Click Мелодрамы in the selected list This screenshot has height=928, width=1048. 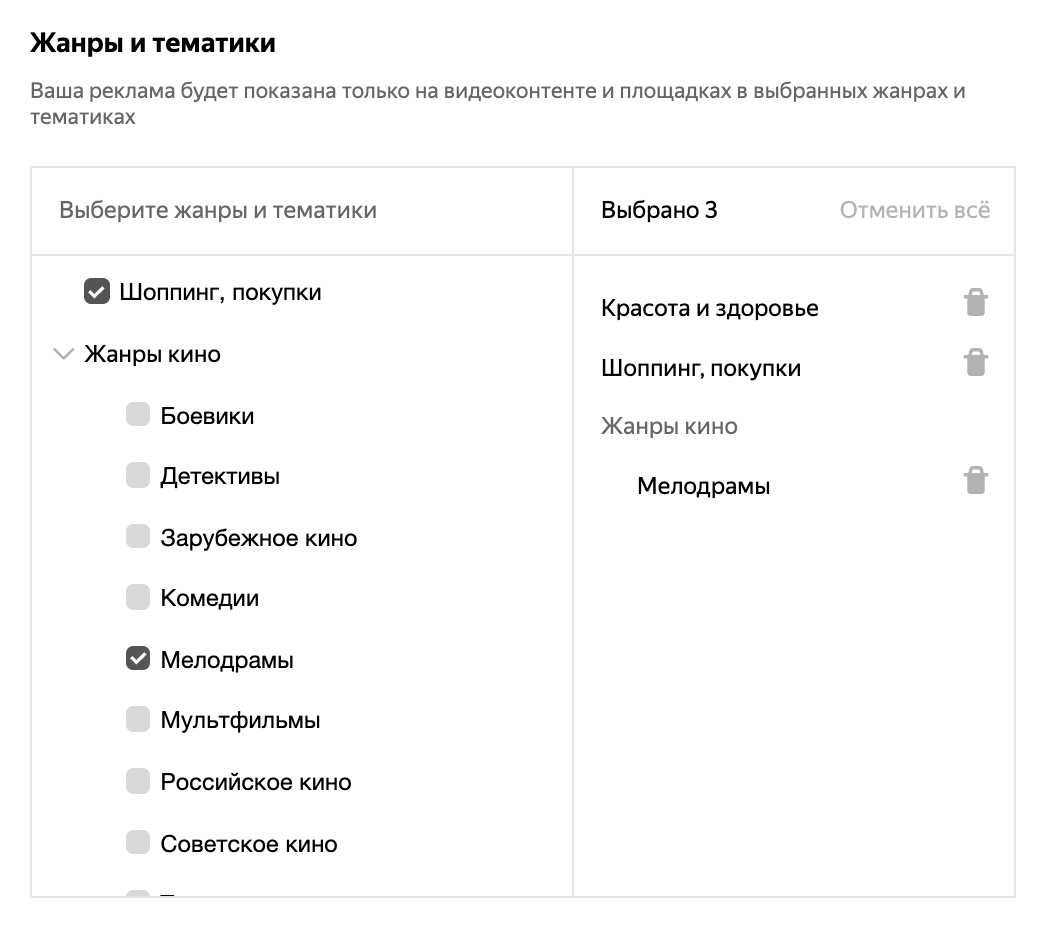[703, 487]
